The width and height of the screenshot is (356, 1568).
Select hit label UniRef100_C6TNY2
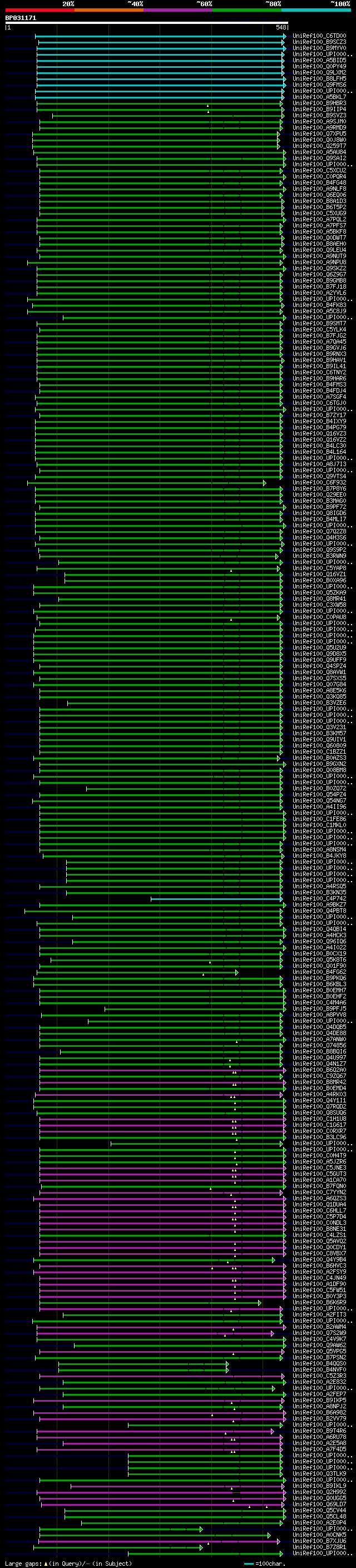point(319,373)
